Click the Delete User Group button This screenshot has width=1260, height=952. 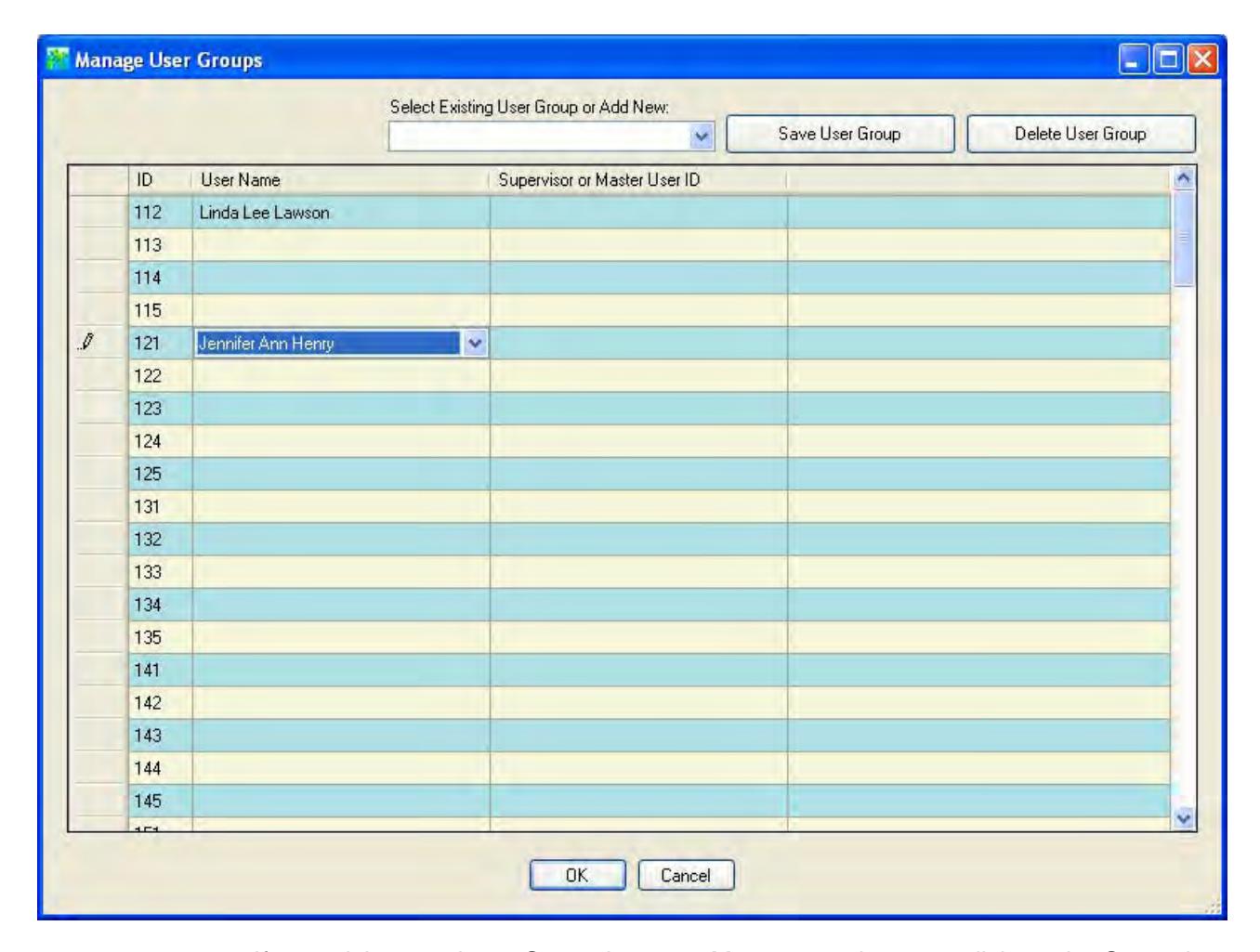pyautogui.click(x=1081, y=134)
